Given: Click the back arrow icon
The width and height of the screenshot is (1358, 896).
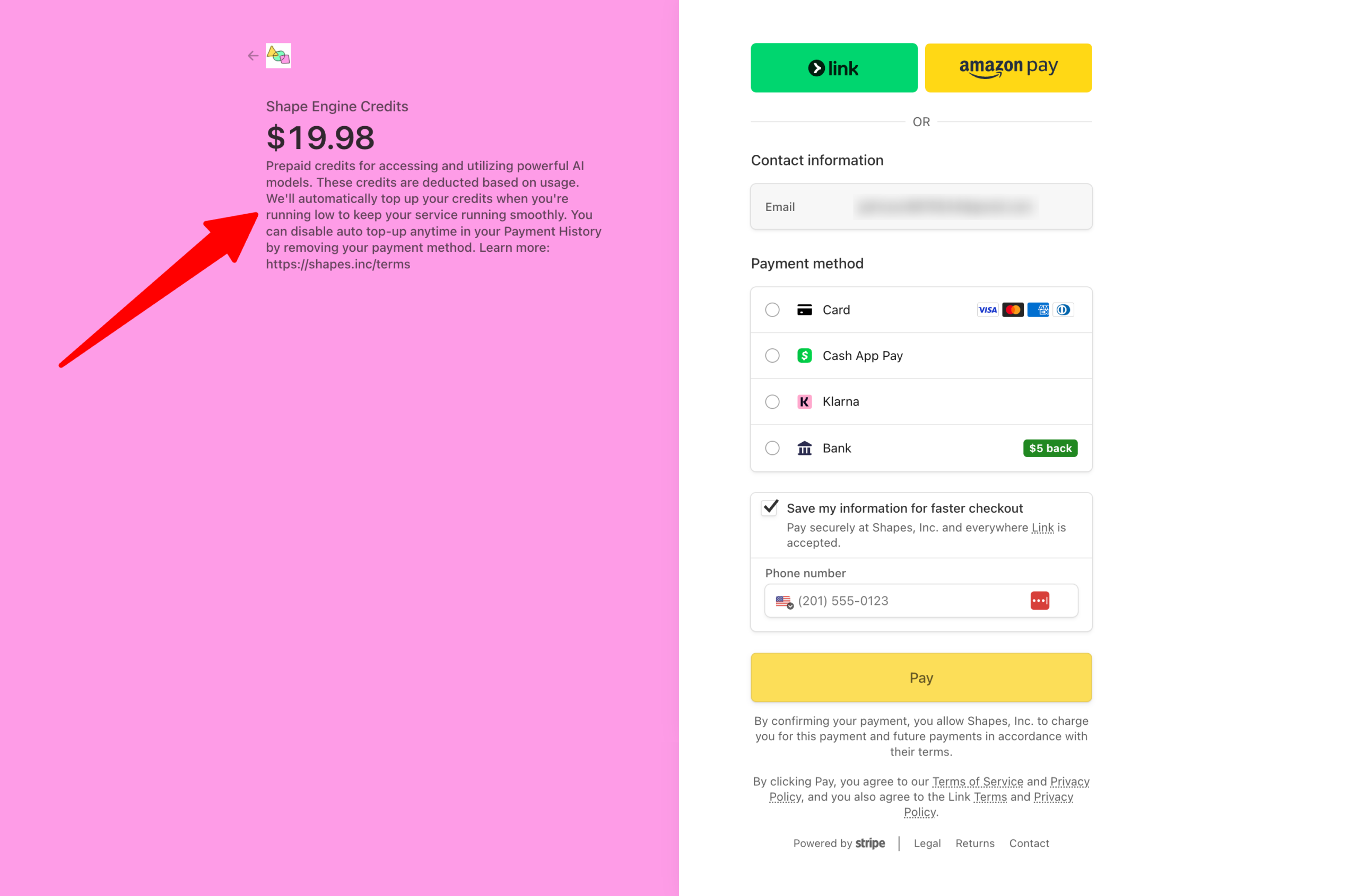Looking at the screenshot, I should click(x=253, y=56).
